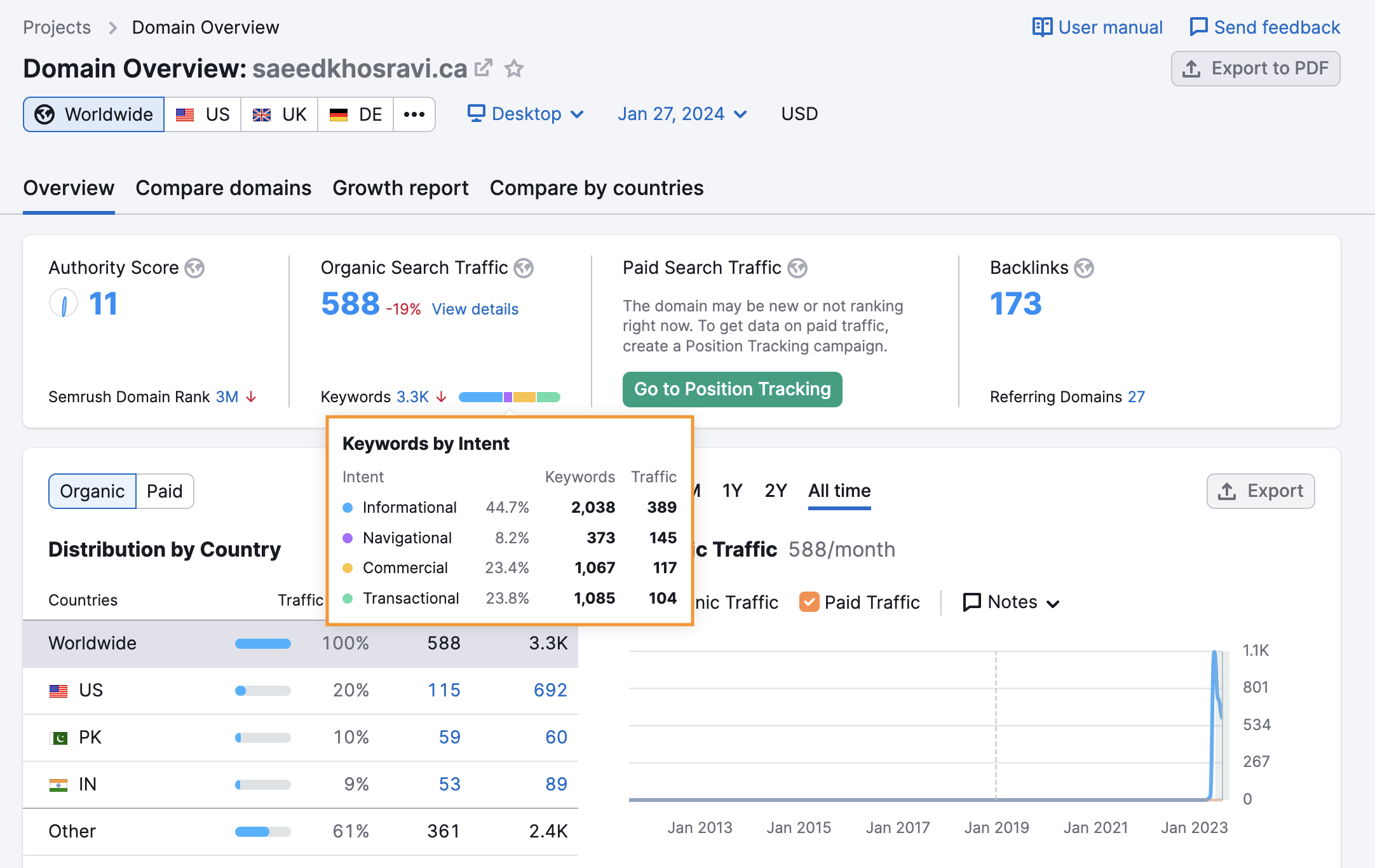
Task: Click the UK flag in database selector
Action: (262, 115)
